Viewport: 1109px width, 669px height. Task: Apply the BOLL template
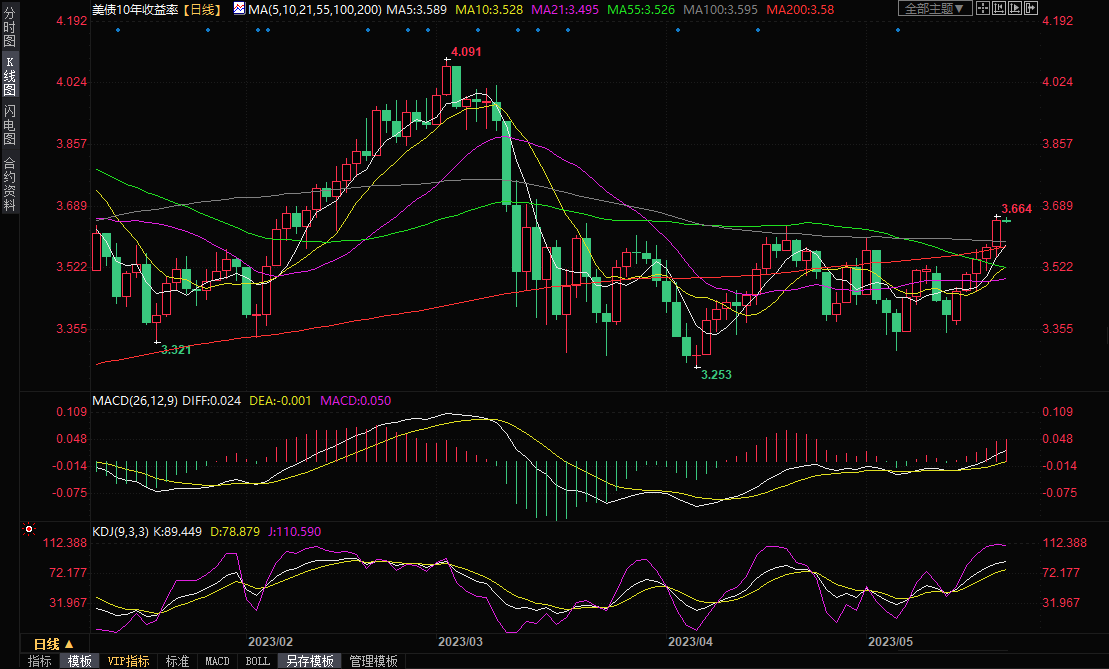coord(257,661)
